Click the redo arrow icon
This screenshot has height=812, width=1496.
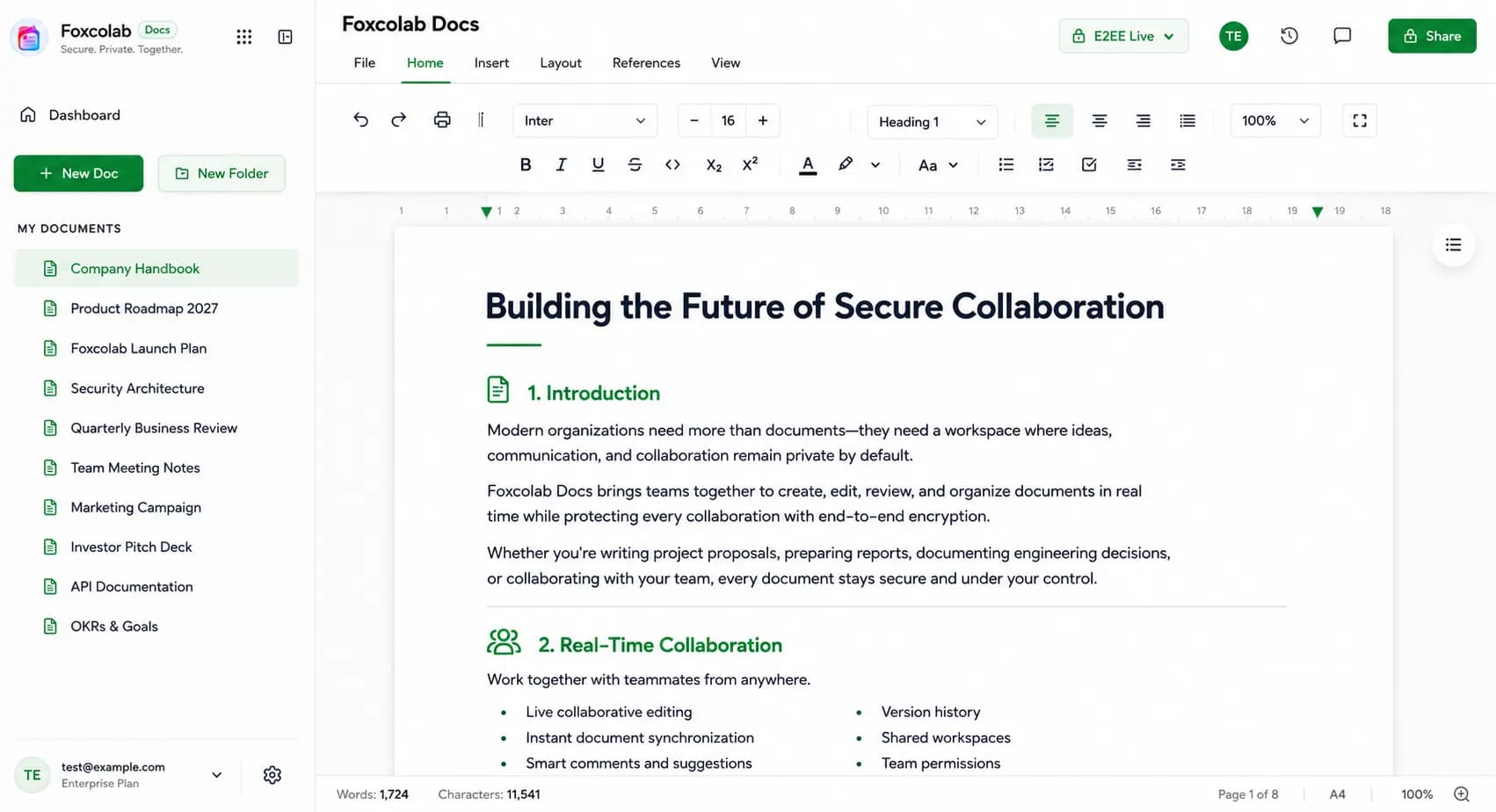(x=399, y=120)
